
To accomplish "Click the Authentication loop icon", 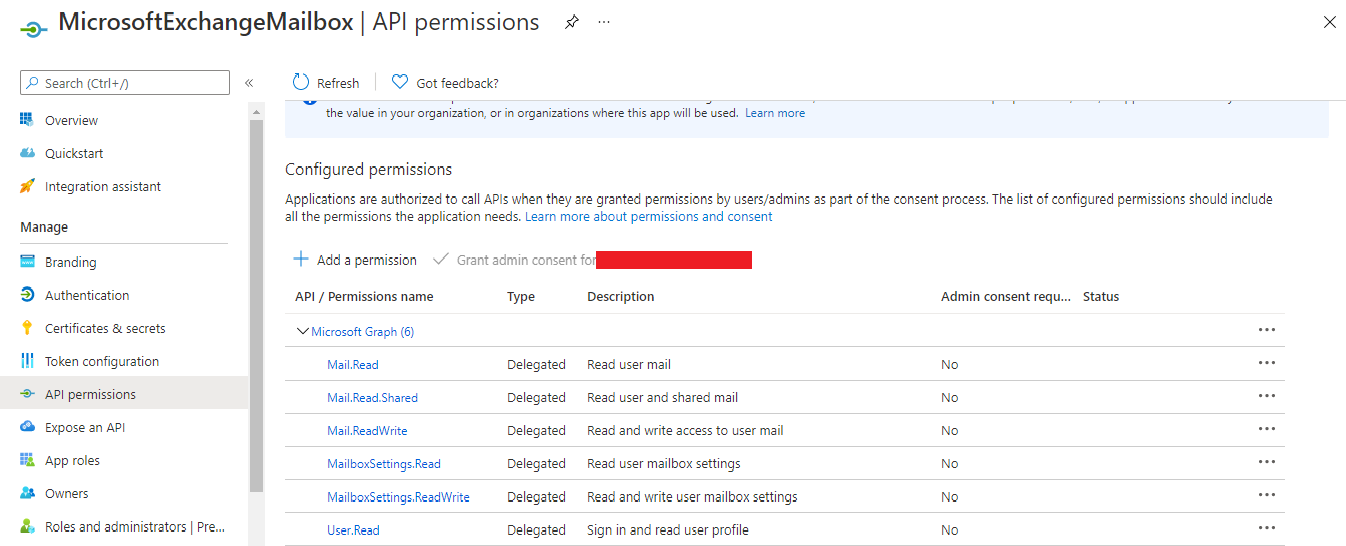I will [x=27, y=295].
